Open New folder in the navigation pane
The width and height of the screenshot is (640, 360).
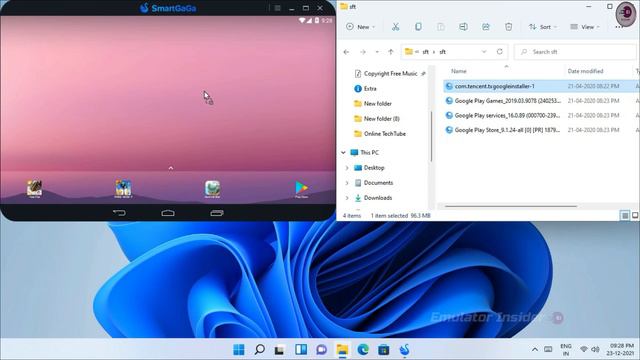373,104
